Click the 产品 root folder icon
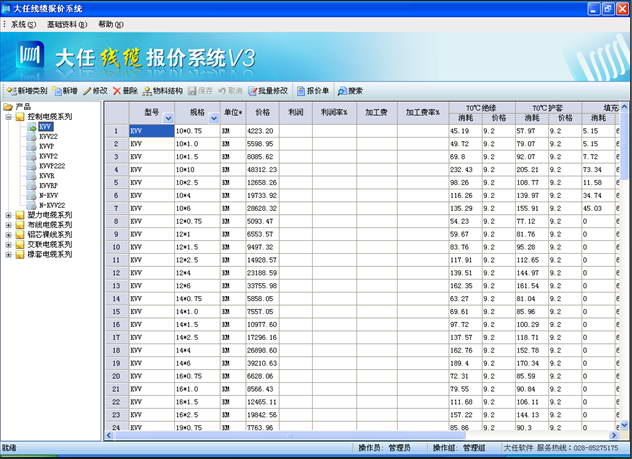The height and width of the screenshot is (459, 632). coord(8,107)
